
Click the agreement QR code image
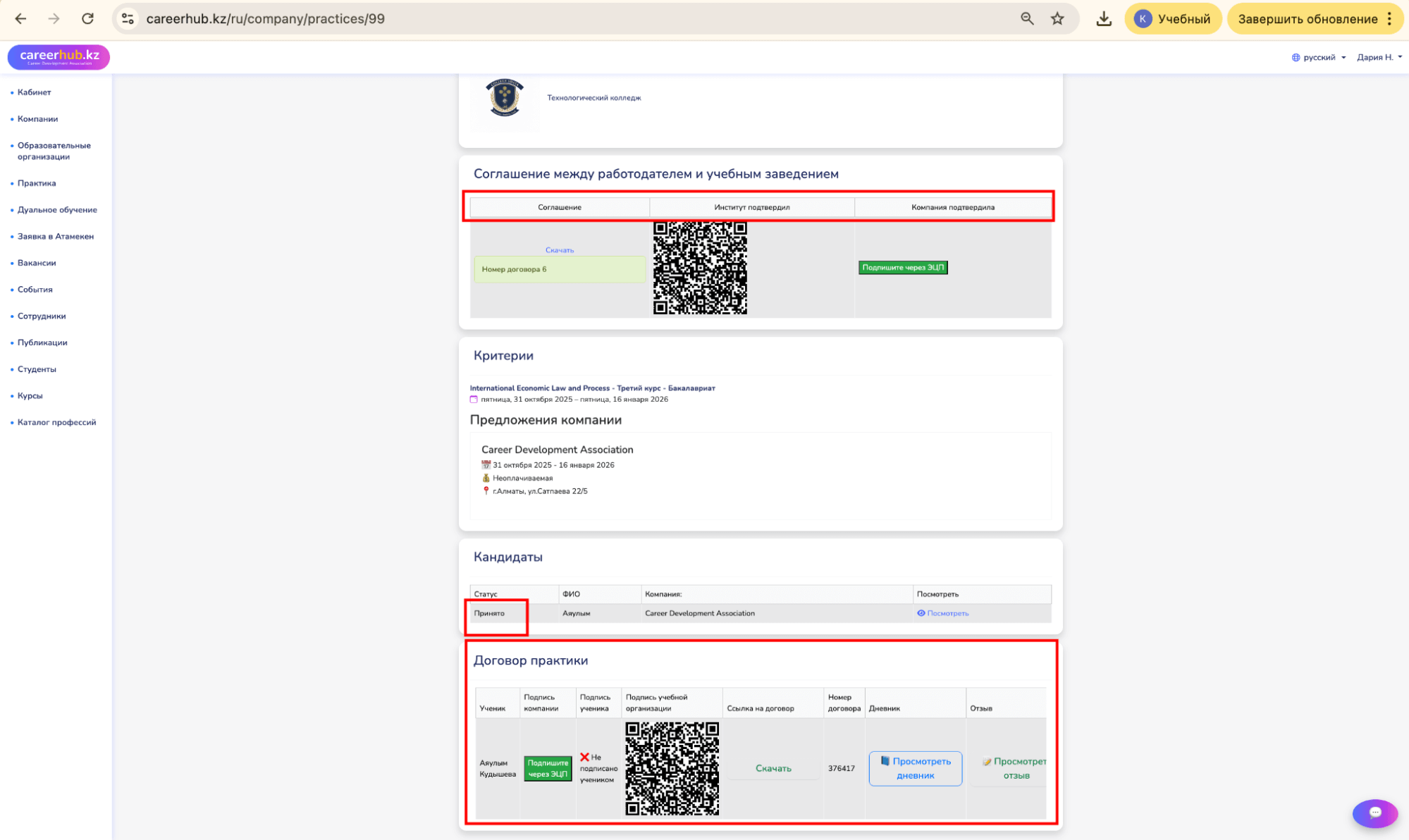click(699, 268)
